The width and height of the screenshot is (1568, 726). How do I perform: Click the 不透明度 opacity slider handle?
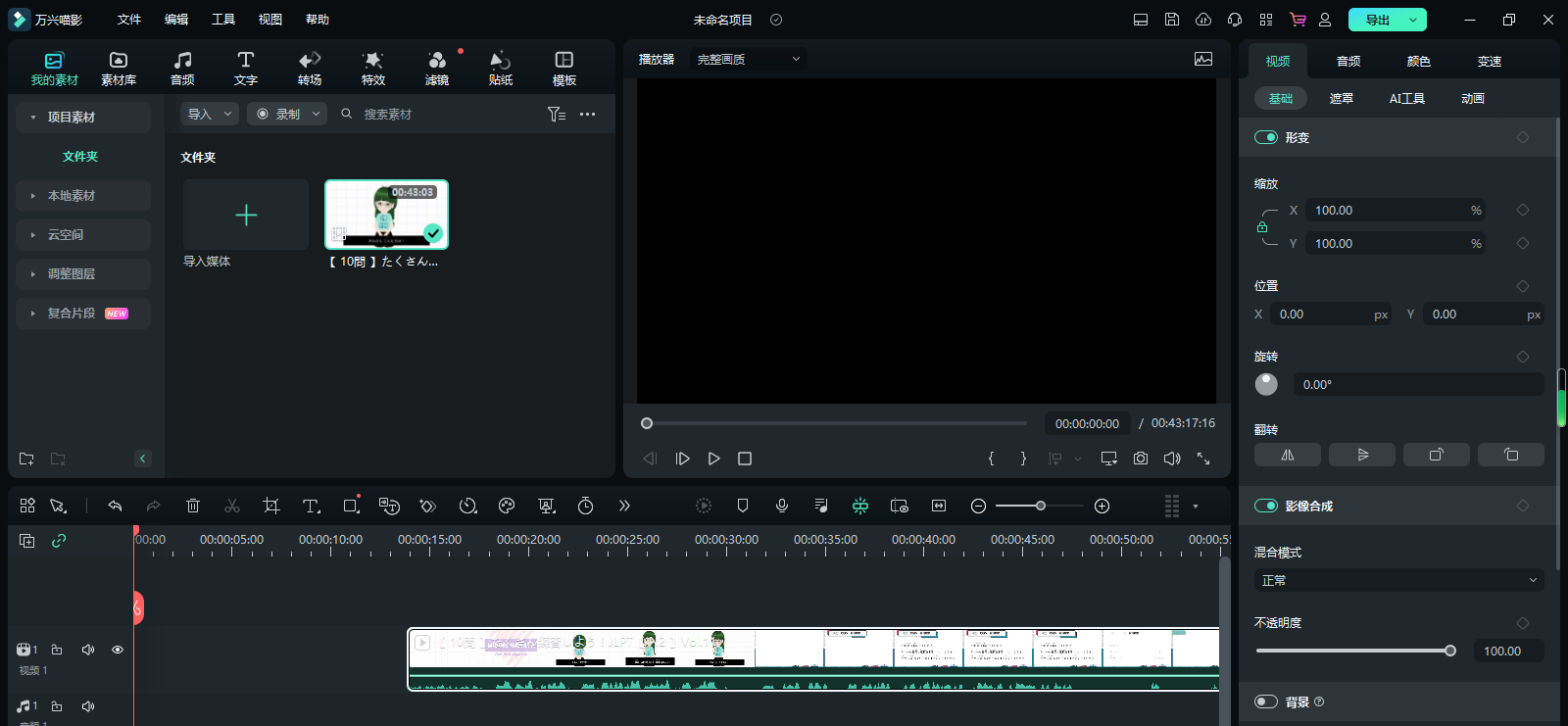tap(1450, 651)
